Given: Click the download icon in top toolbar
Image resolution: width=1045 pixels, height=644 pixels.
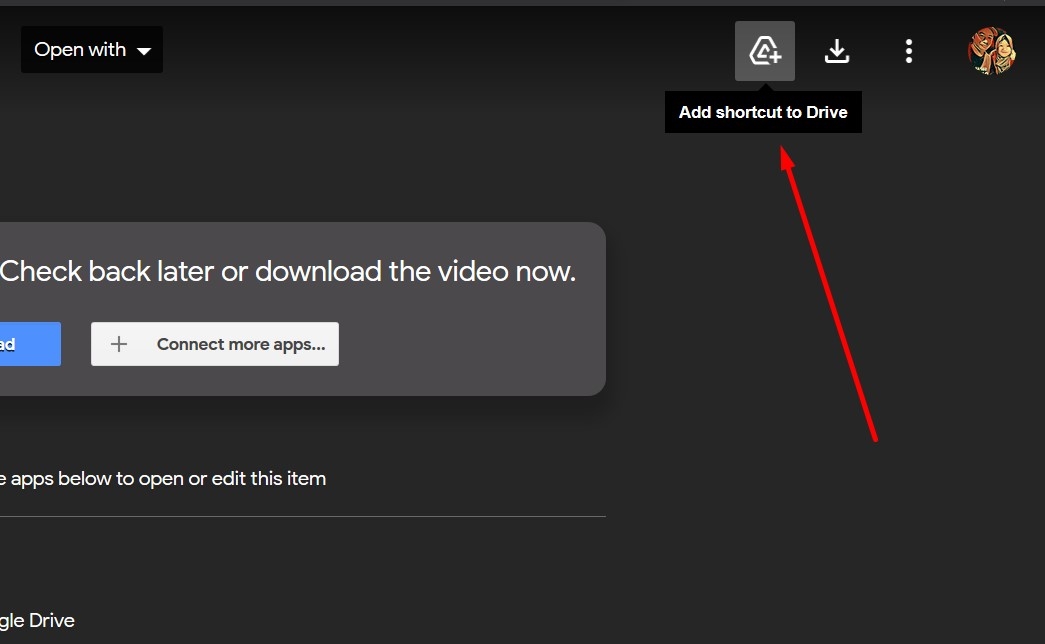Looking at the screenshot, I should point(836,51).
